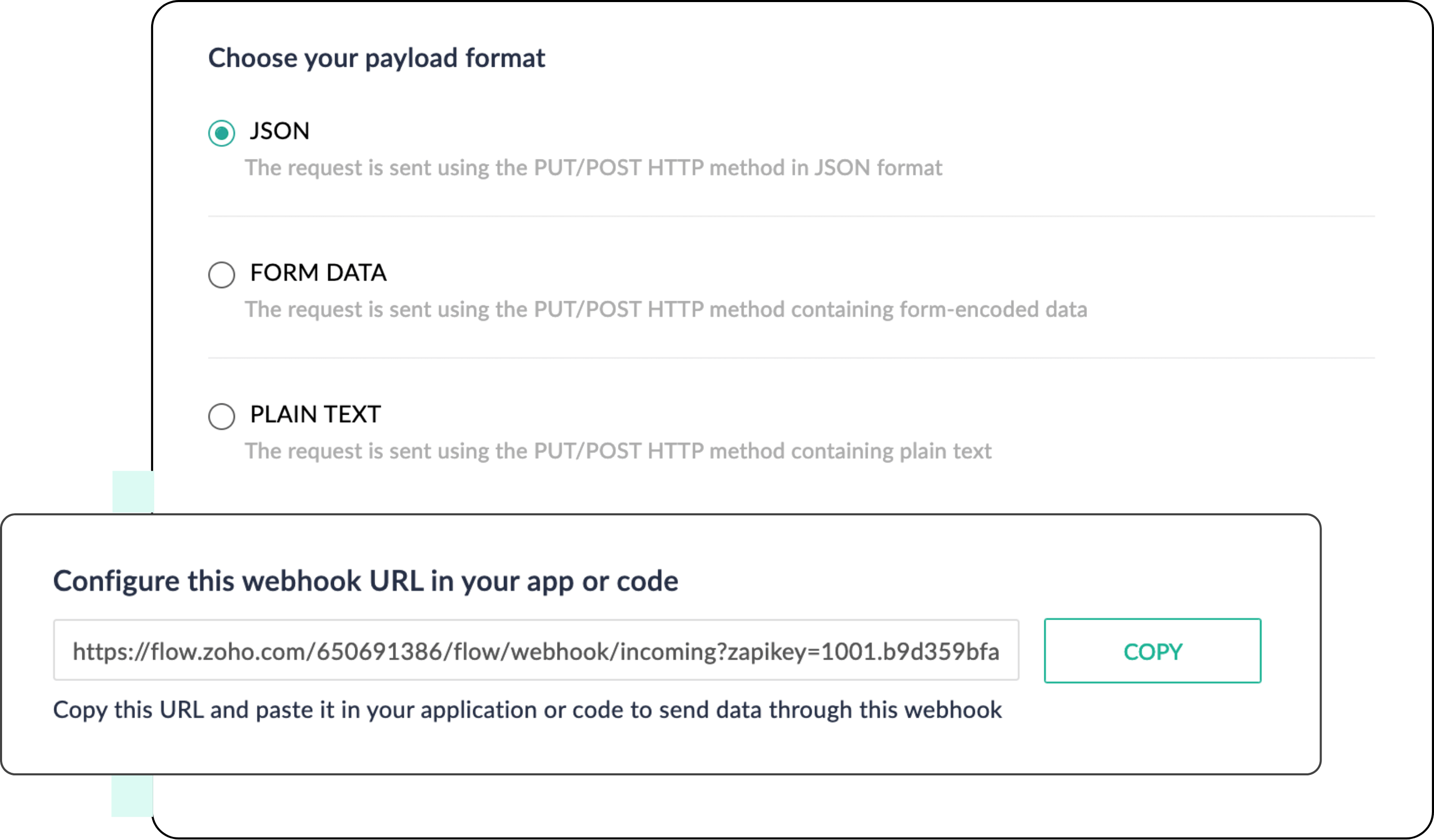Click the 'Copy this URL and paste' hint
1434x840 pixels.
pyautogui.click(x=527, y=710)
